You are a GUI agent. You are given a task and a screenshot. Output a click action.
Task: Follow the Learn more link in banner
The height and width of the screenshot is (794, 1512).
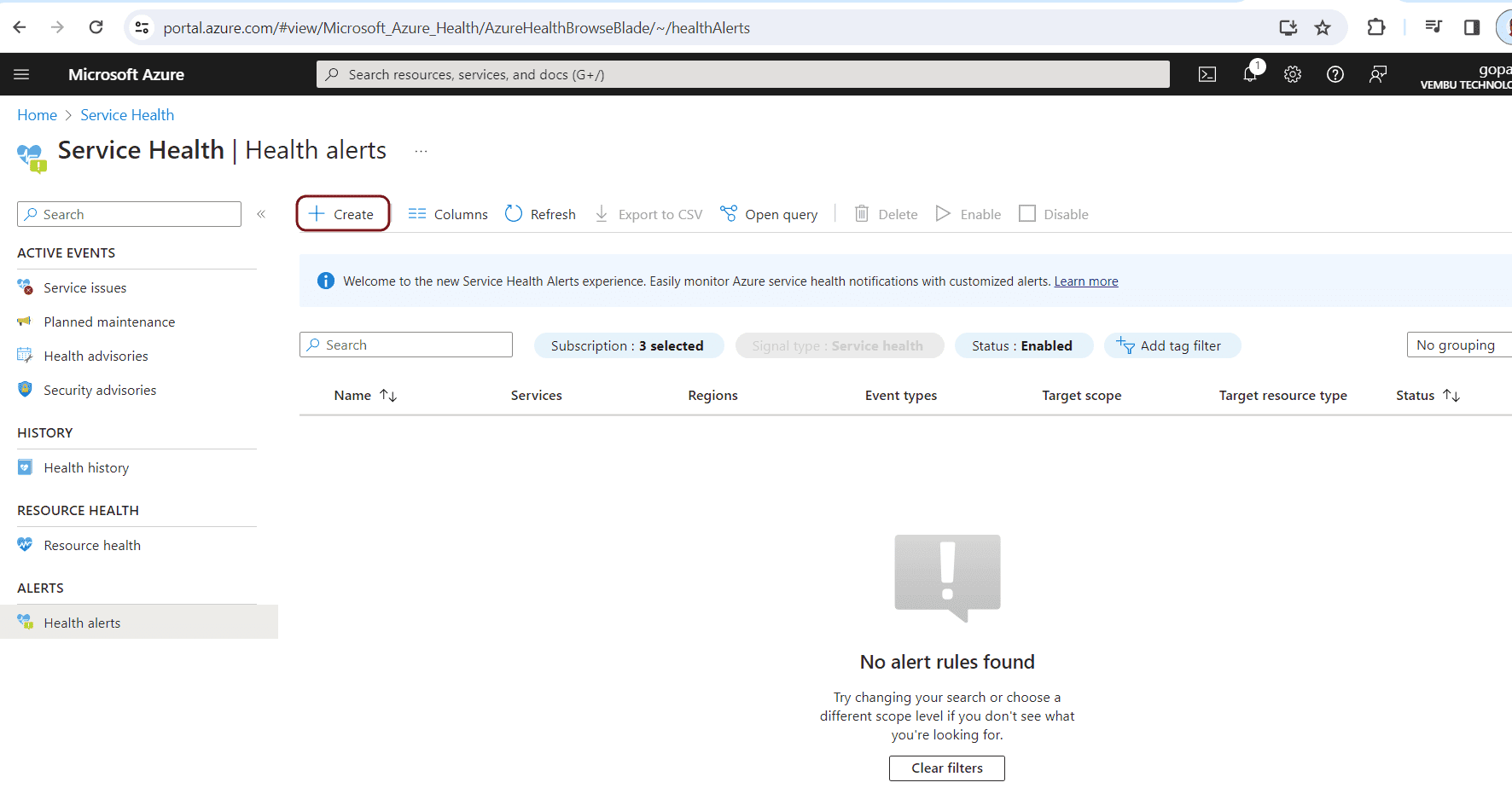point(1086,281)
